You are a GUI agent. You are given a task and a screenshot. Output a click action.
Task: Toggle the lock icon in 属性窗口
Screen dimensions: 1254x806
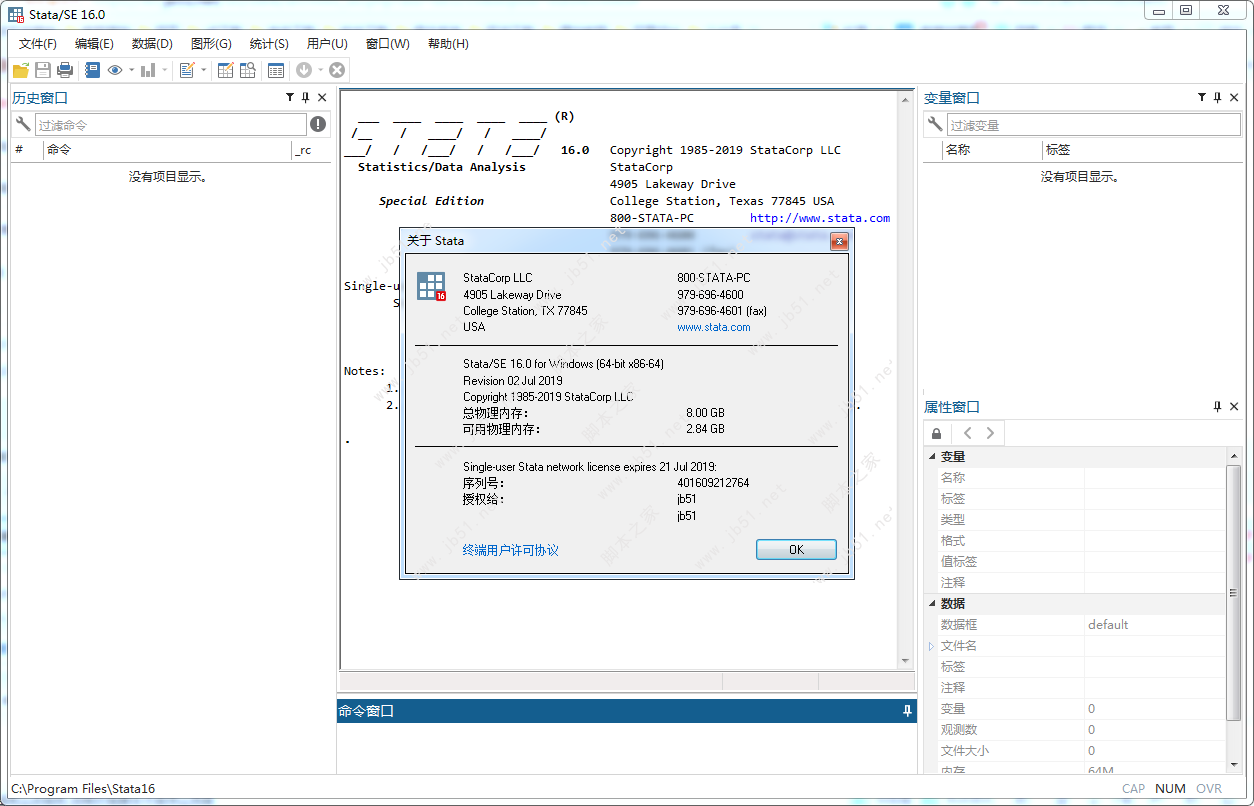coord(936,433)
